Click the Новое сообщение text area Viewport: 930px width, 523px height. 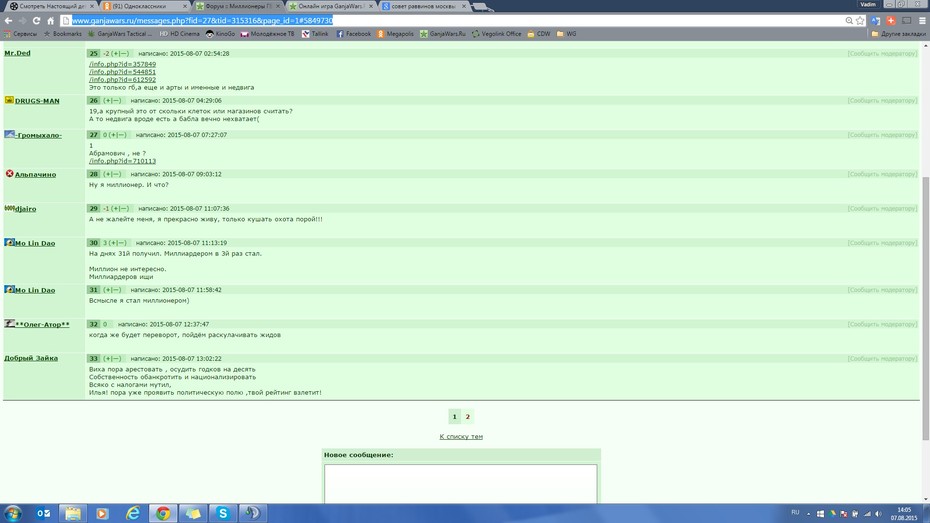pos(461,484)
